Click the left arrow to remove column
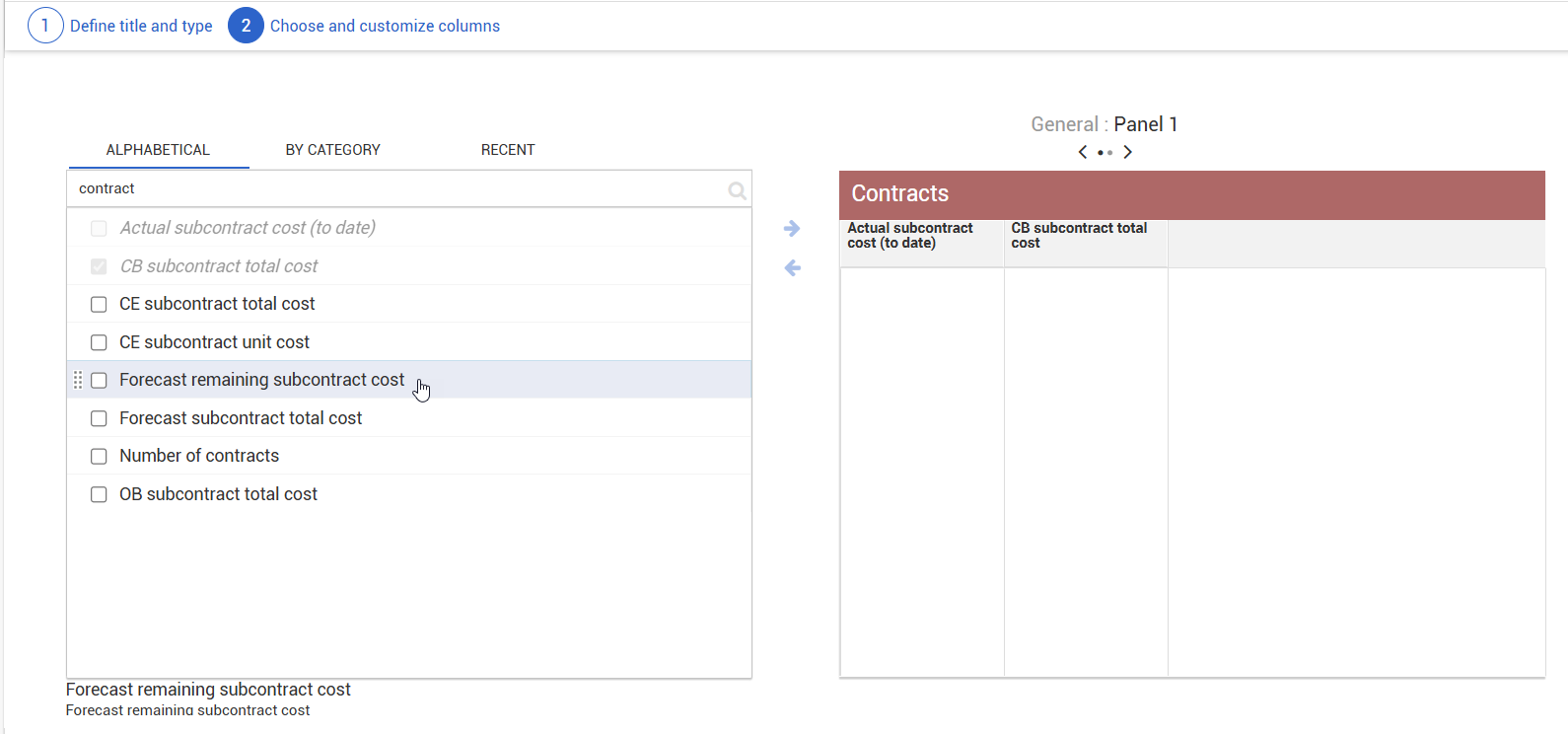The height and width of the screenshot is (734, 1568). pos(792,268)
